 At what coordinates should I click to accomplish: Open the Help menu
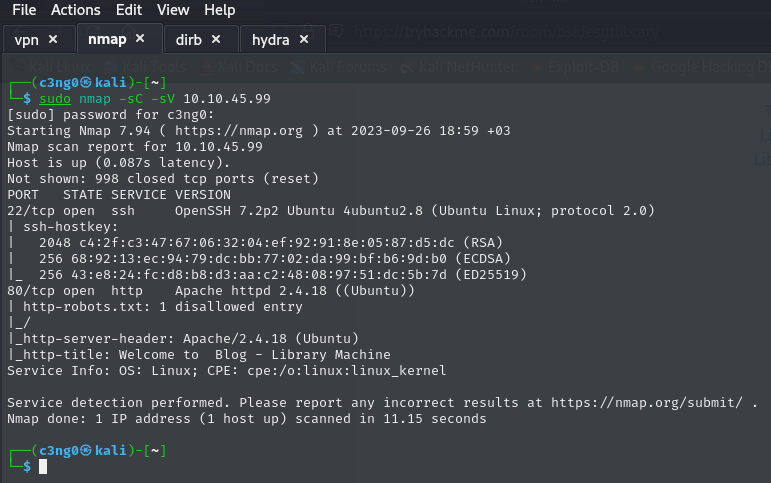point(219,10)
